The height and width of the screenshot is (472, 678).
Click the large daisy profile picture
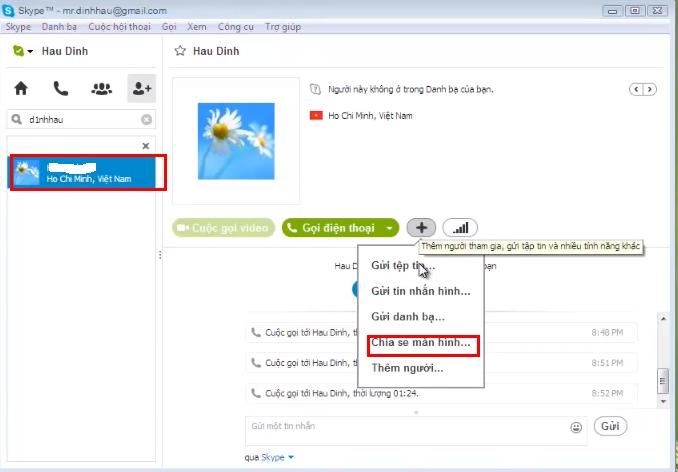pyautogui.click(x=236, y=141)
